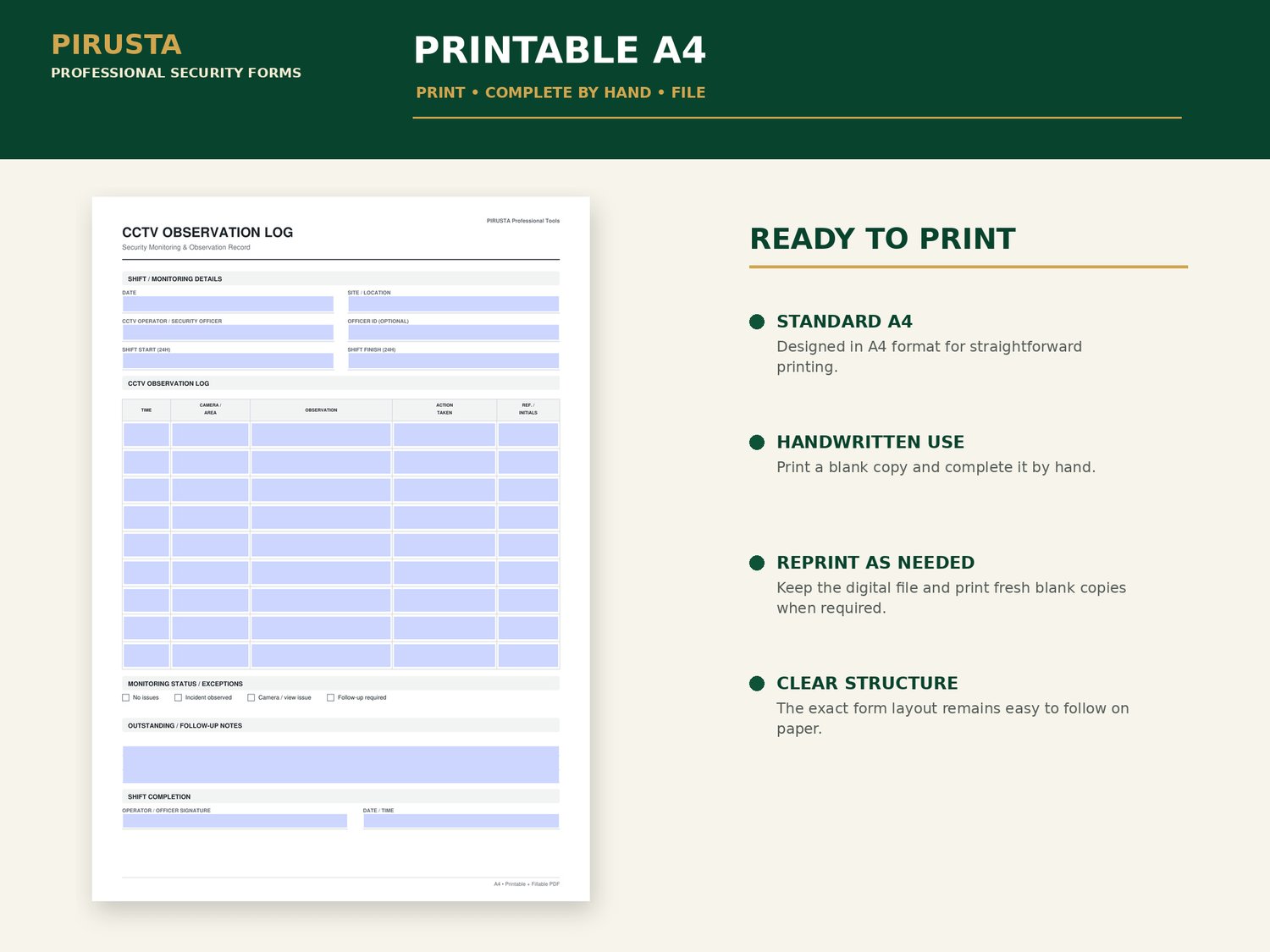
Task: Click the 'HANDWRITTEN USE' feature title
Action: (x=870, y=443)
